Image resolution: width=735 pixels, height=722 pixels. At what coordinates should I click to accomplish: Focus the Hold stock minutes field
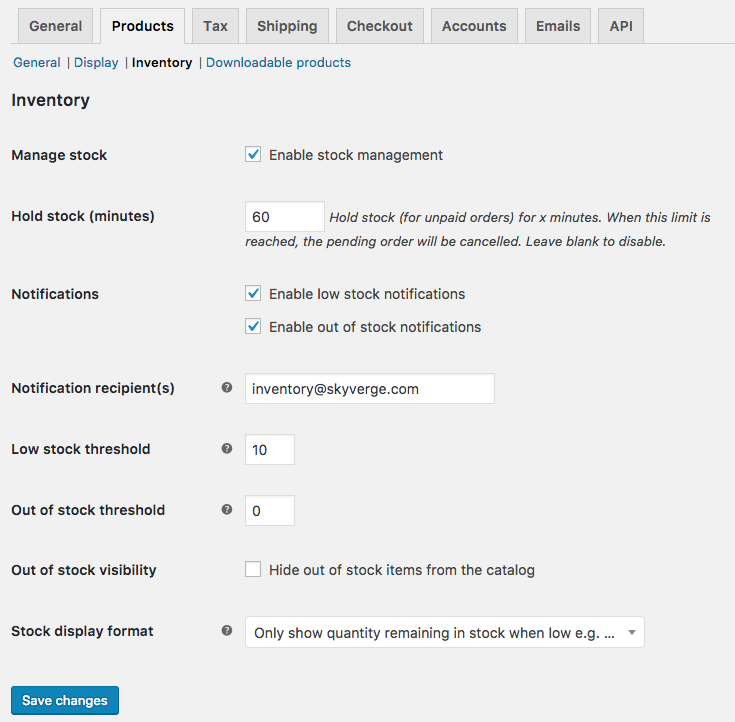click(285, 217)
